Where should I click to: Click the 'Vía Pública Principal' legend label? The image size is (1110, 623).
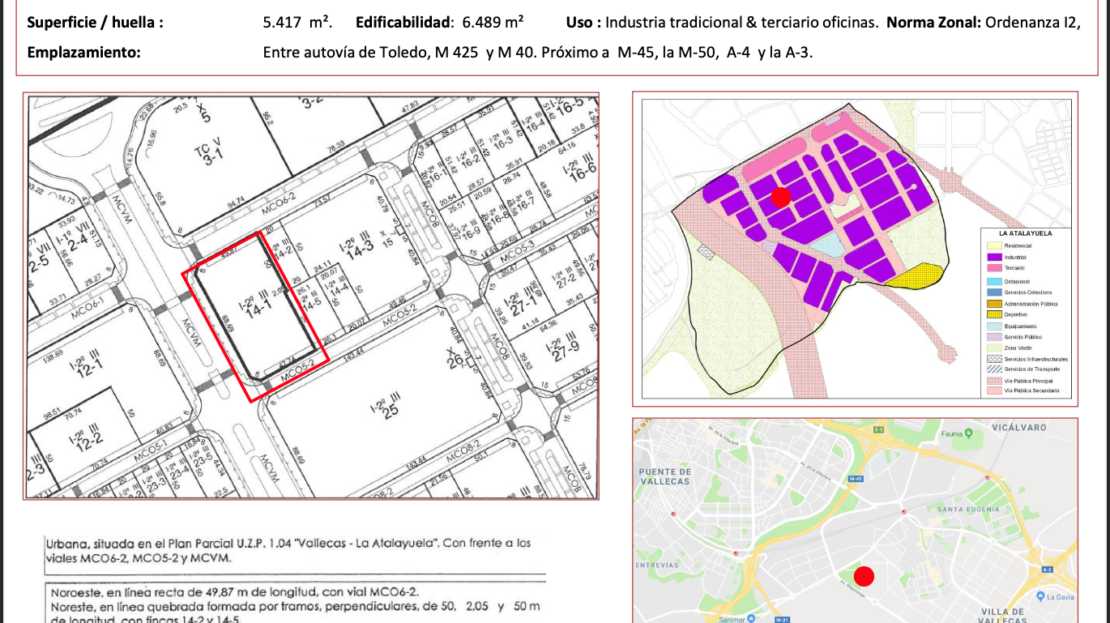pos(1029,381)
